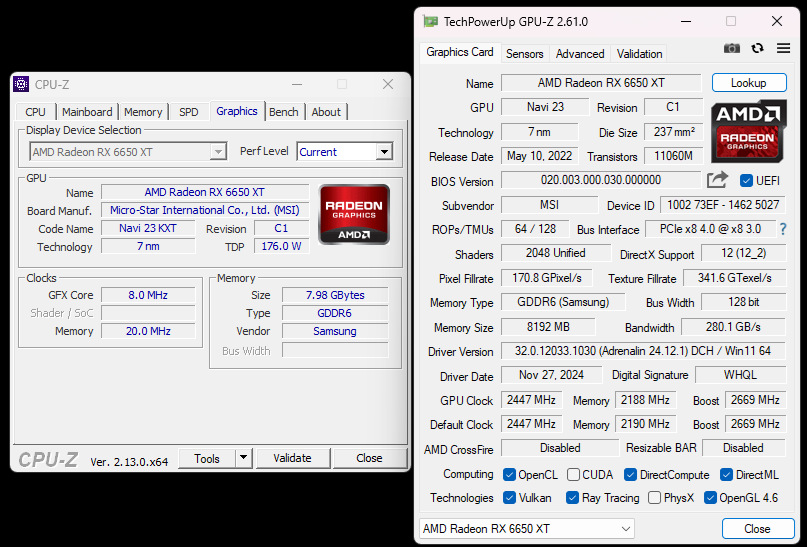Toggle the Ray Tracing checkbox
This screenshot has width=807, height=547.
click(572, 498)
